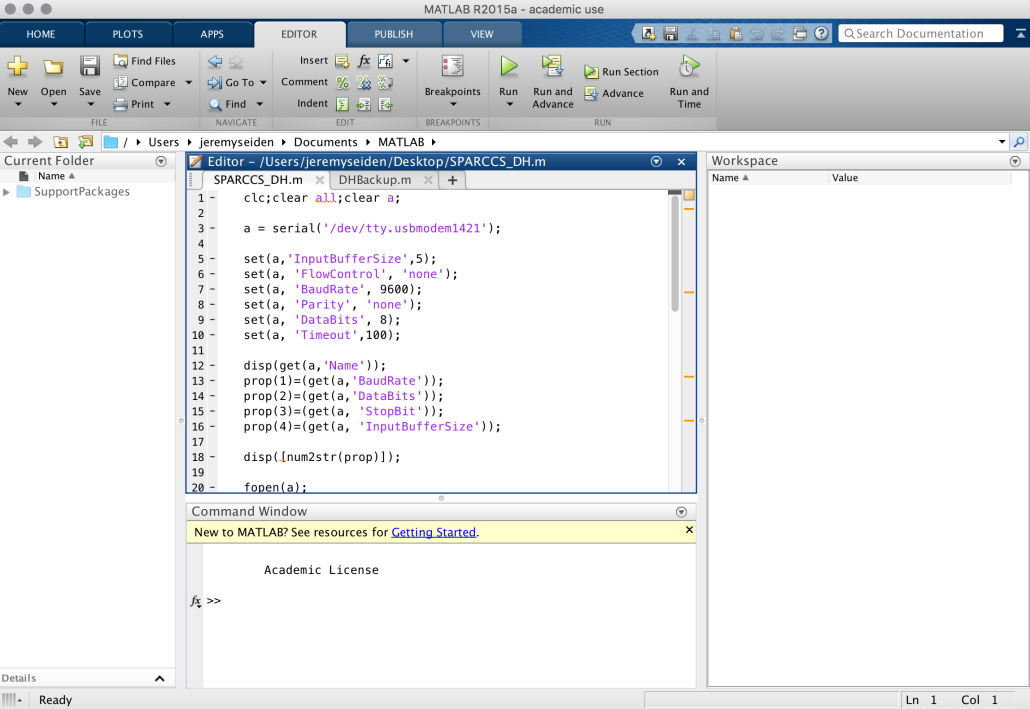Toggle breakpoint dash on line 12
1030x709 pixels.
click(x=212, y=366)
